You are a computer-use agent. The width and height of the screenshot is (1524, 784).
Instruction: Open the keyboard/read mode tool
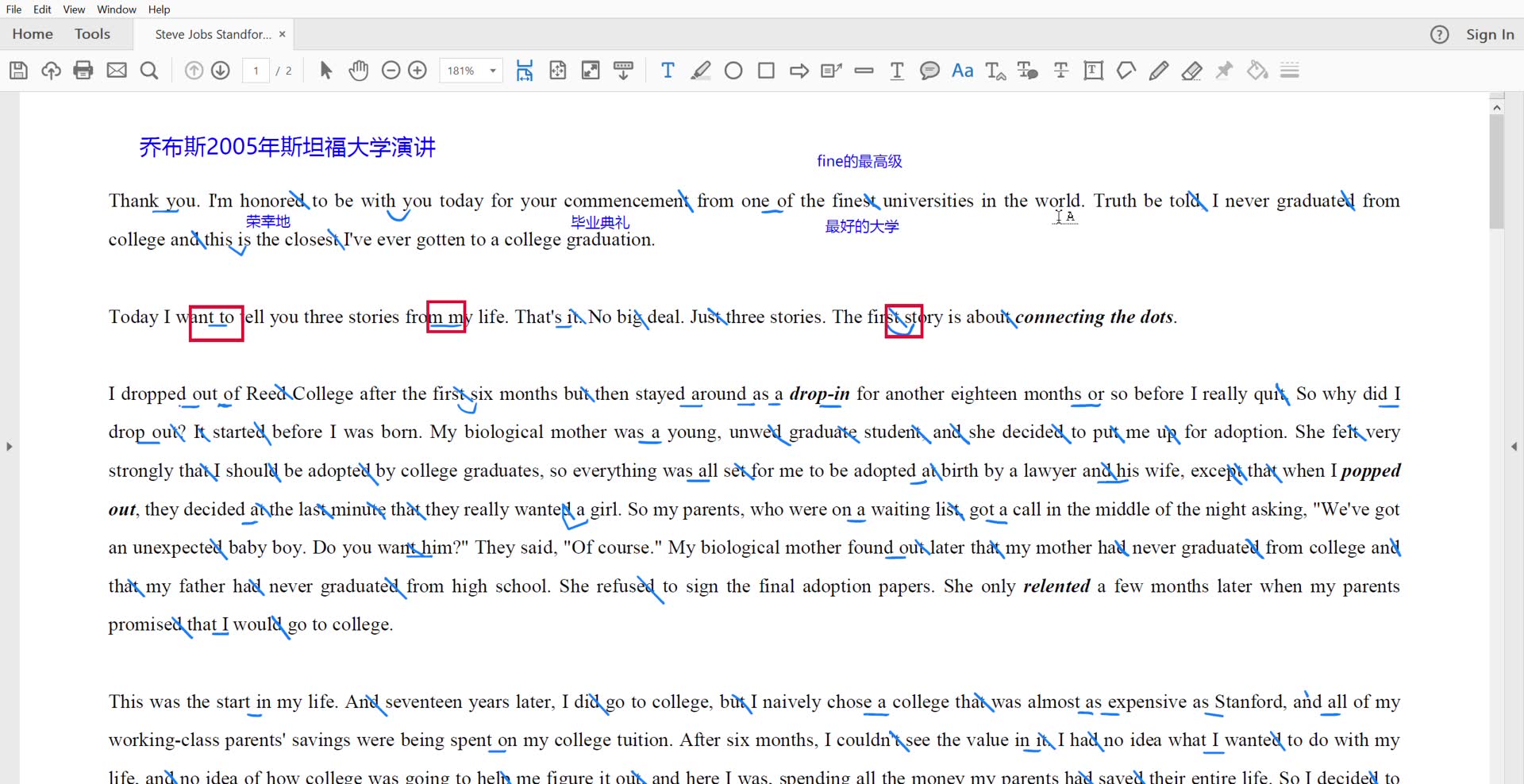[624, 71]
